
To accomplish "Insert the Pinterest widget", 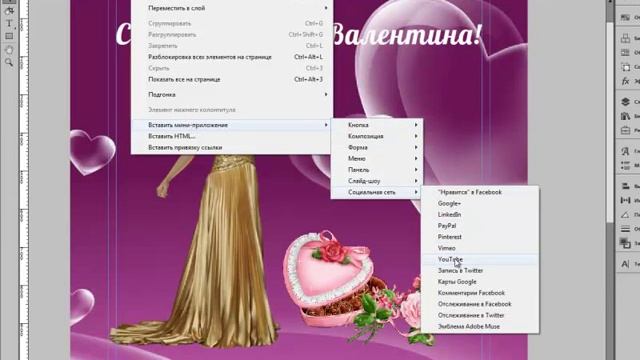I will (480, 237).
